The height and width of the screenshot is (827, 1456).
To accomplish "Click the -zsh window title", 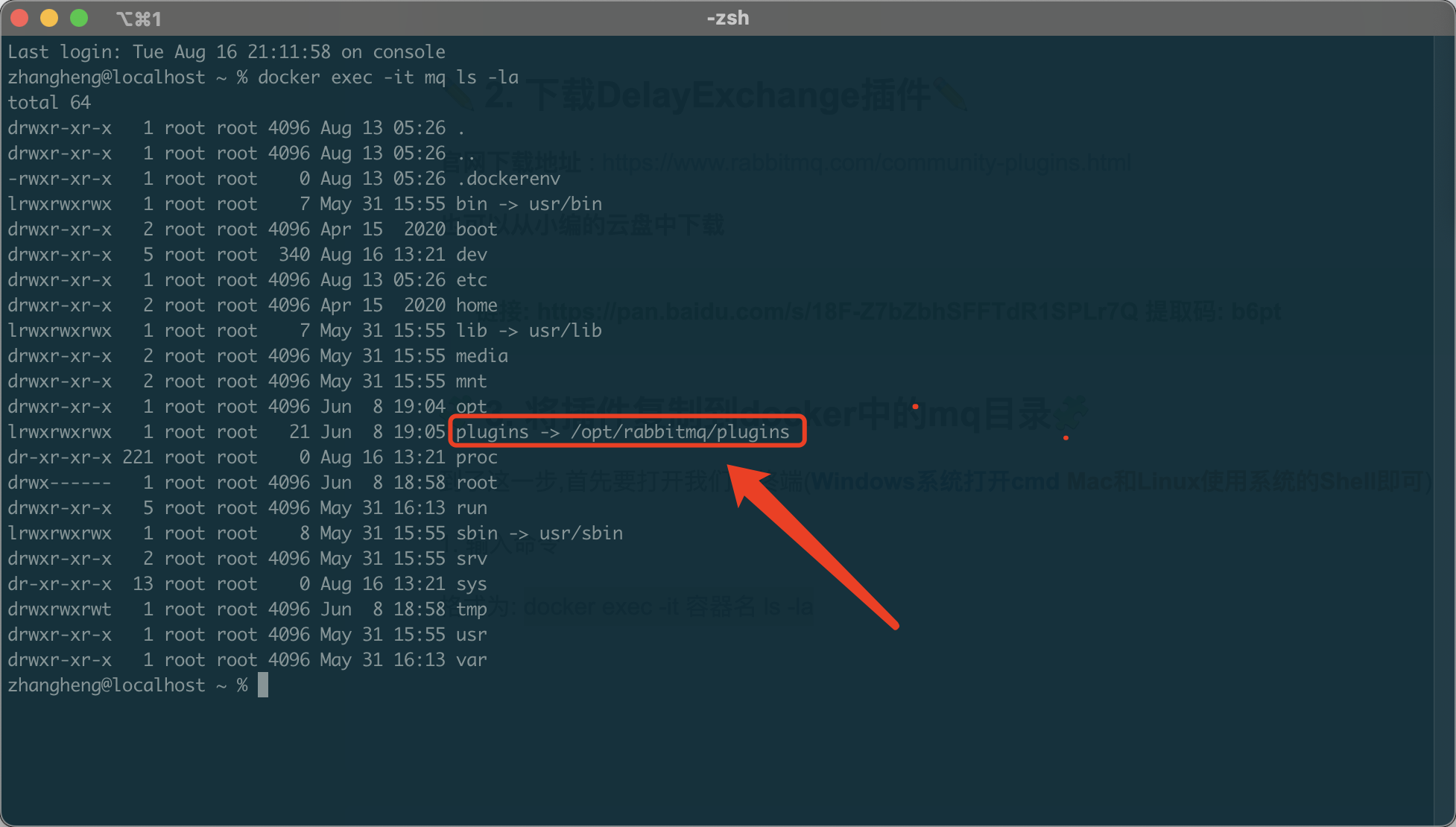I will (x=727, y=17).
